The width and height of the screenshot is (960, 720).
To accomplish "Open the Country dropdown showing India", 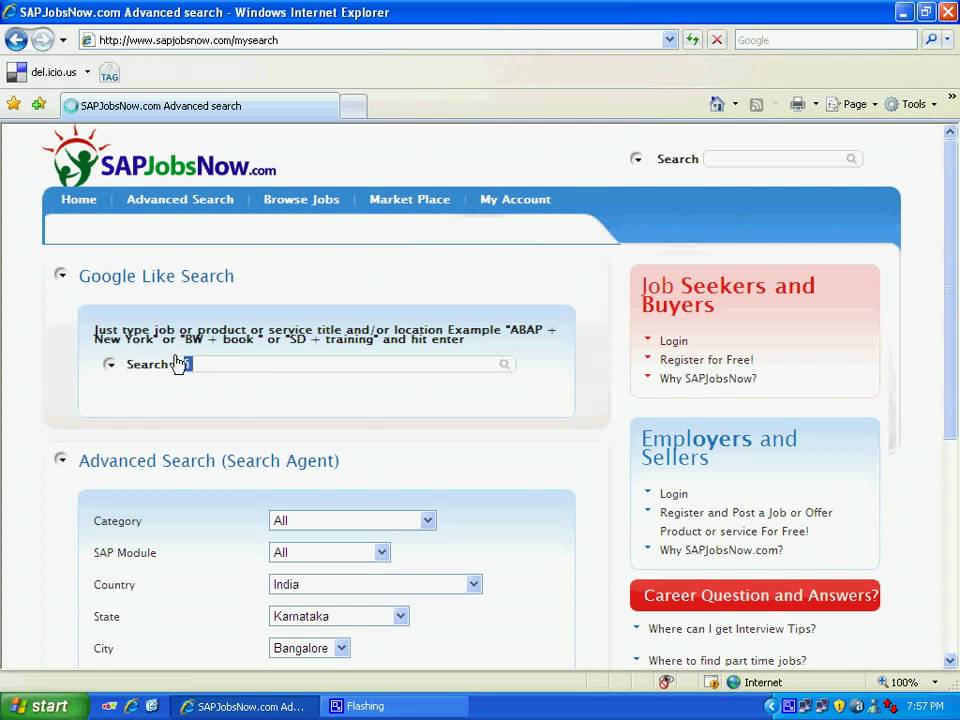I will 375,584.
